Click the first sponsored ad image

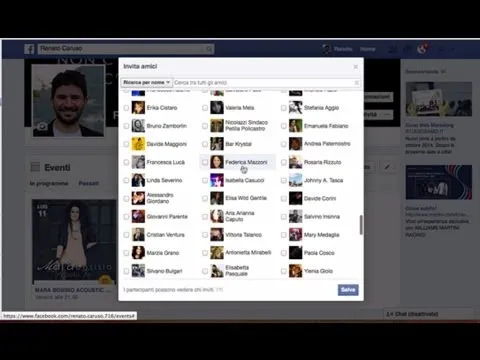439,99
